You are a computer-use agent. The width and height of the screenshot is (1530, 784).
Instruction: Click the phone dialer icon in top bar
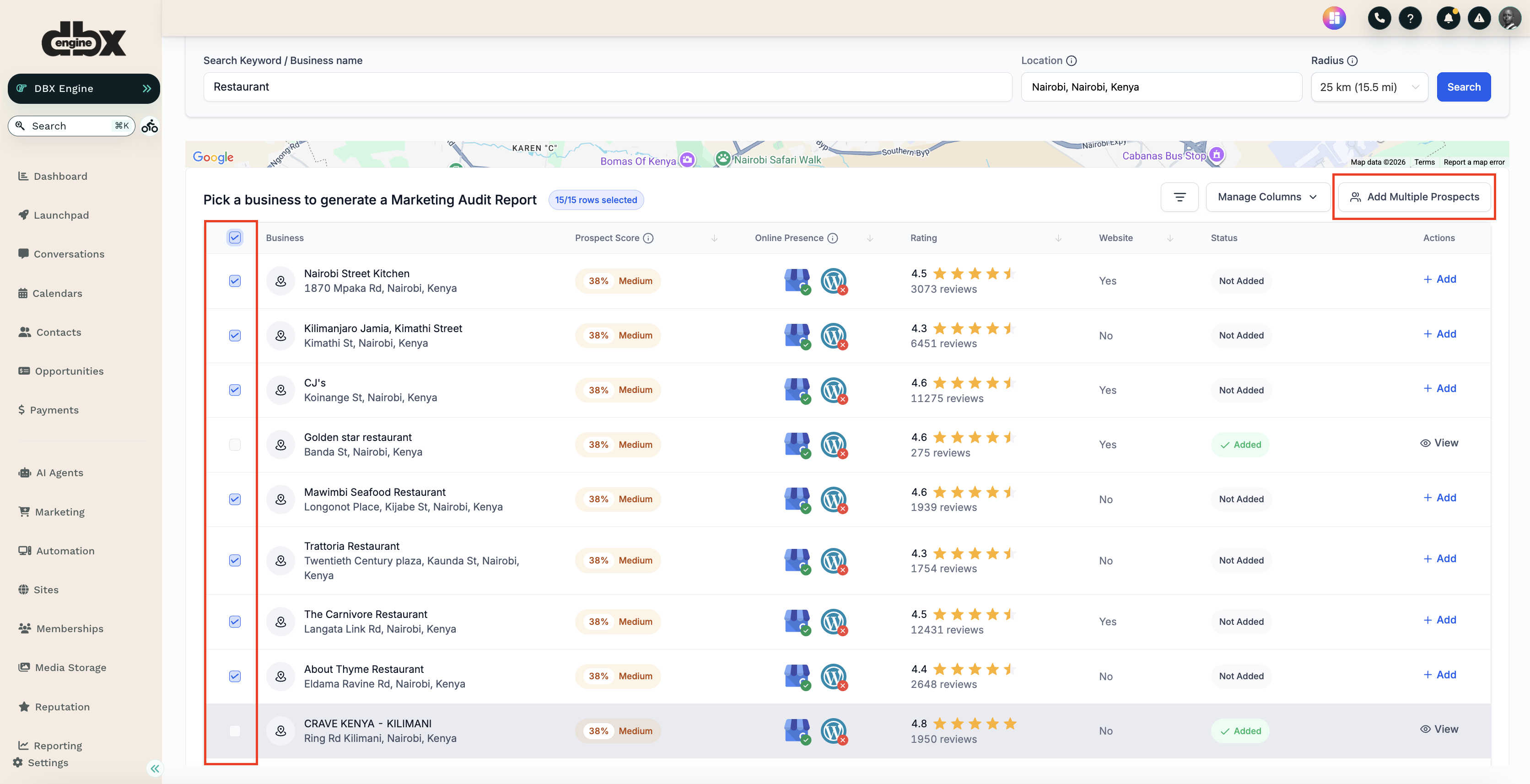1379,18
